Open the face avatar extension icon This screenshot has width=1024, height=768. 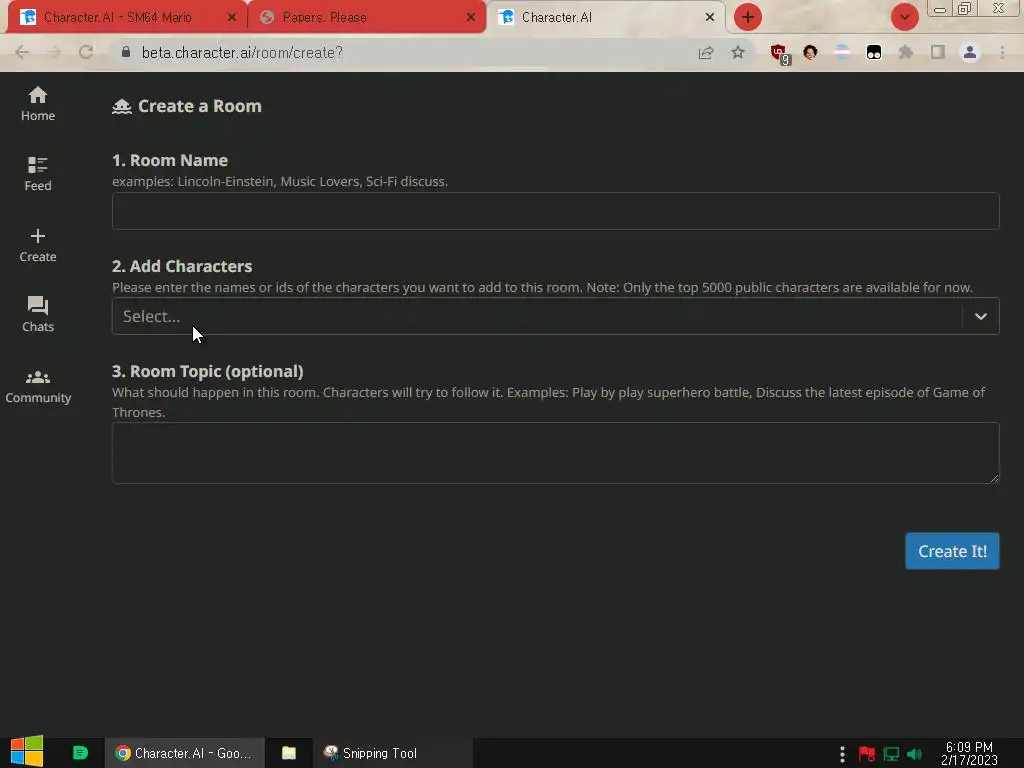[x=810, y=52]
